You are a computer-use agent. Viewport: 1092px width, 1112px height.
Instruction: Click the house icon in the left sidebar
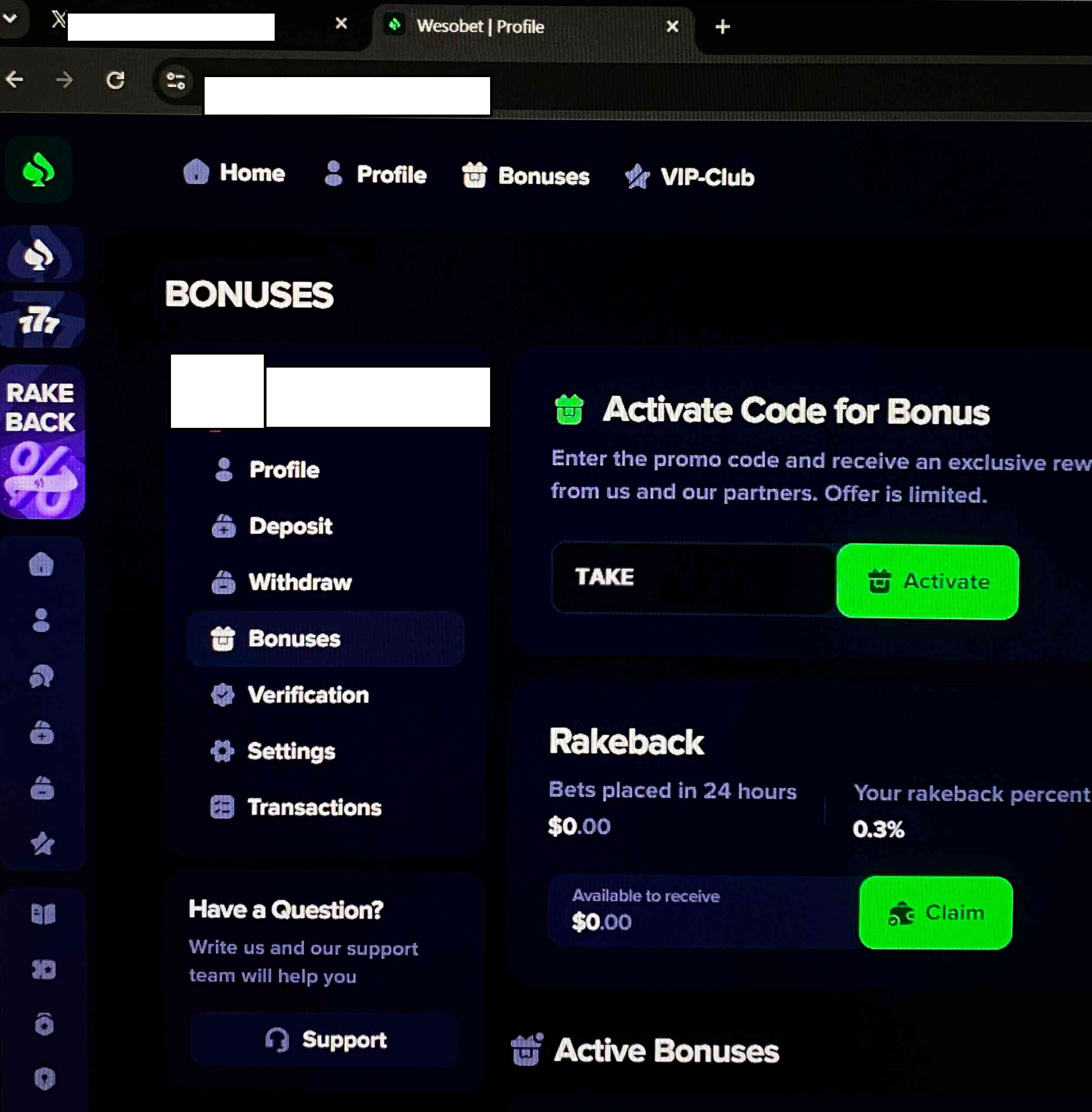41,564
